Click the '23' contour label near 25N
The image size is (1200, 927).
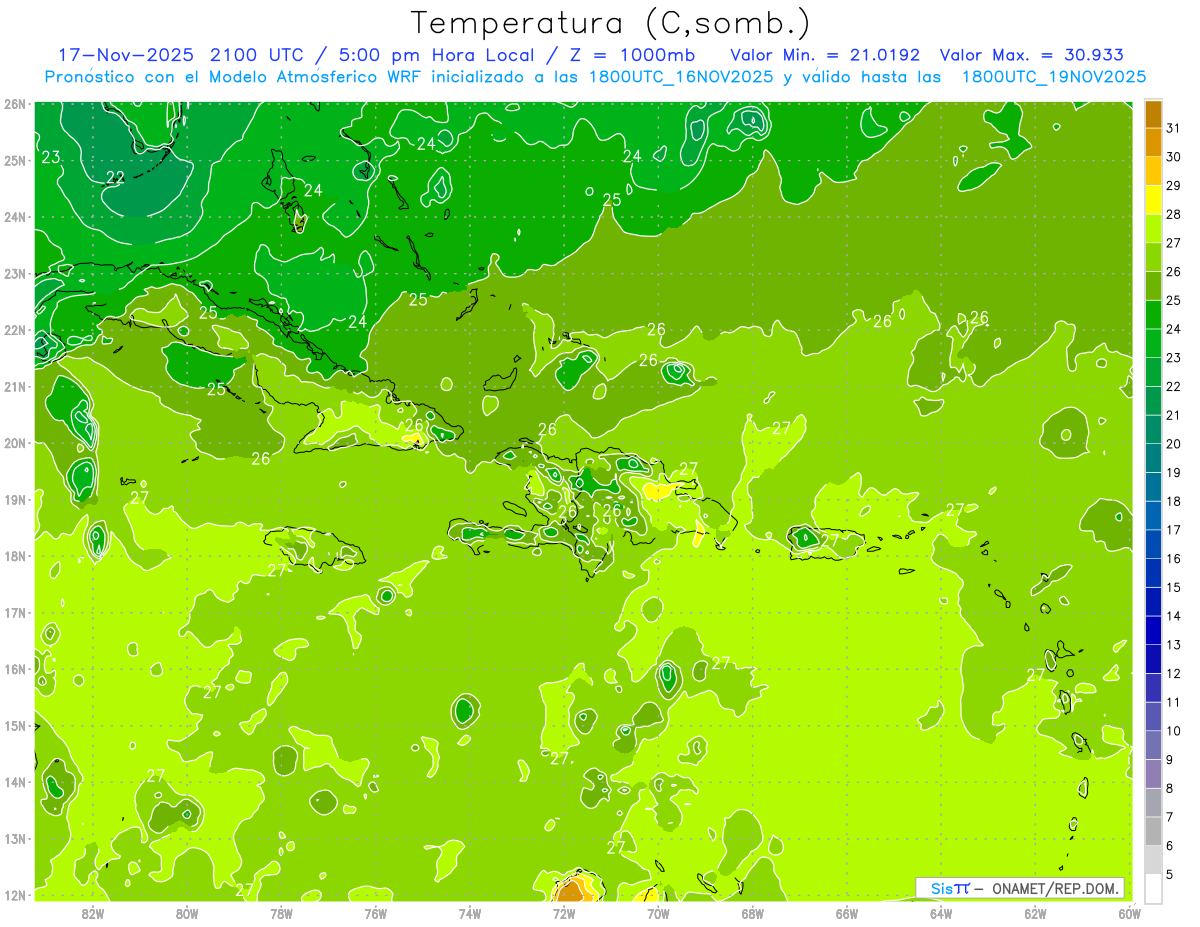tap(51, 157)
